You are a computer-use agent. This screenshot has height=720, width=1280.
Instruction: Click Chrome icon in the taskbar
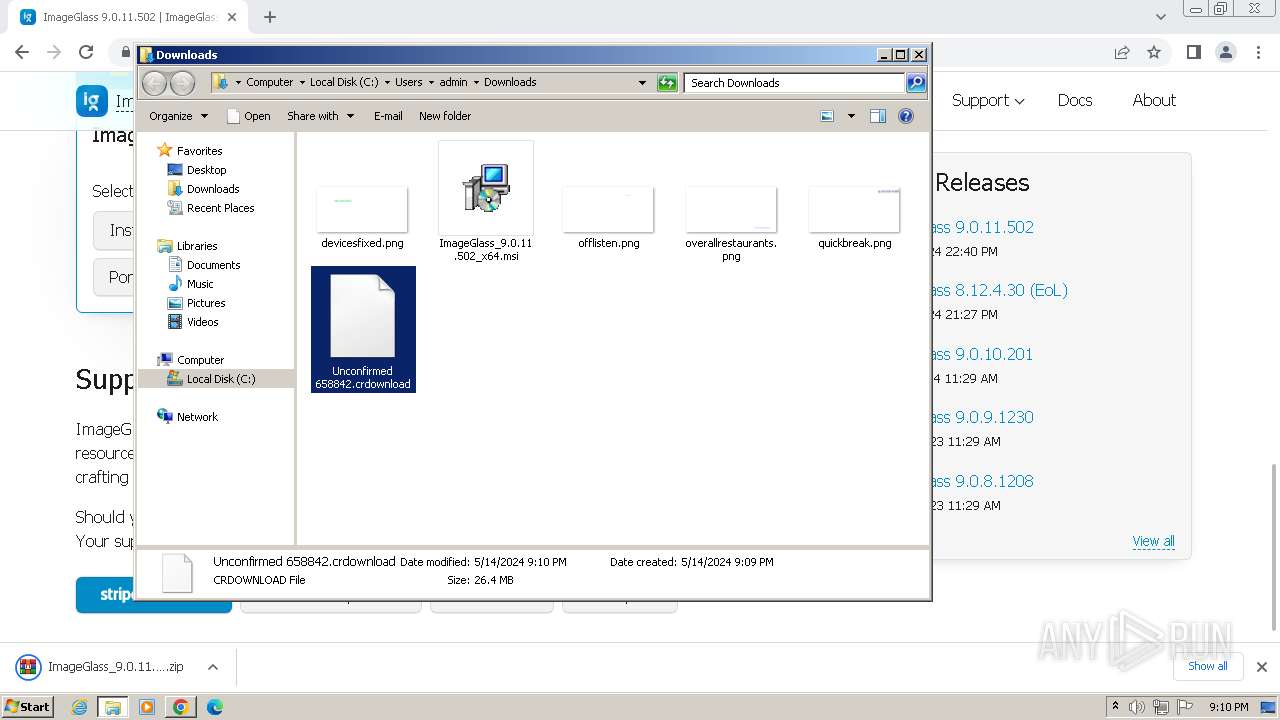click(180, 707)
